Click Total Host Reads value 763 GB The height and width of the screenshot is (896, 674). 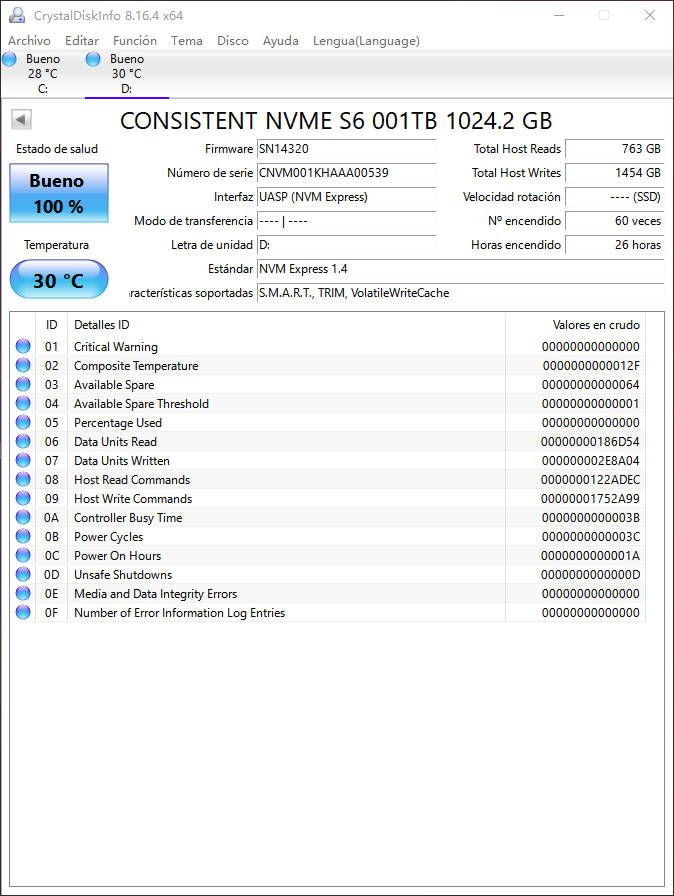point(615,149)
